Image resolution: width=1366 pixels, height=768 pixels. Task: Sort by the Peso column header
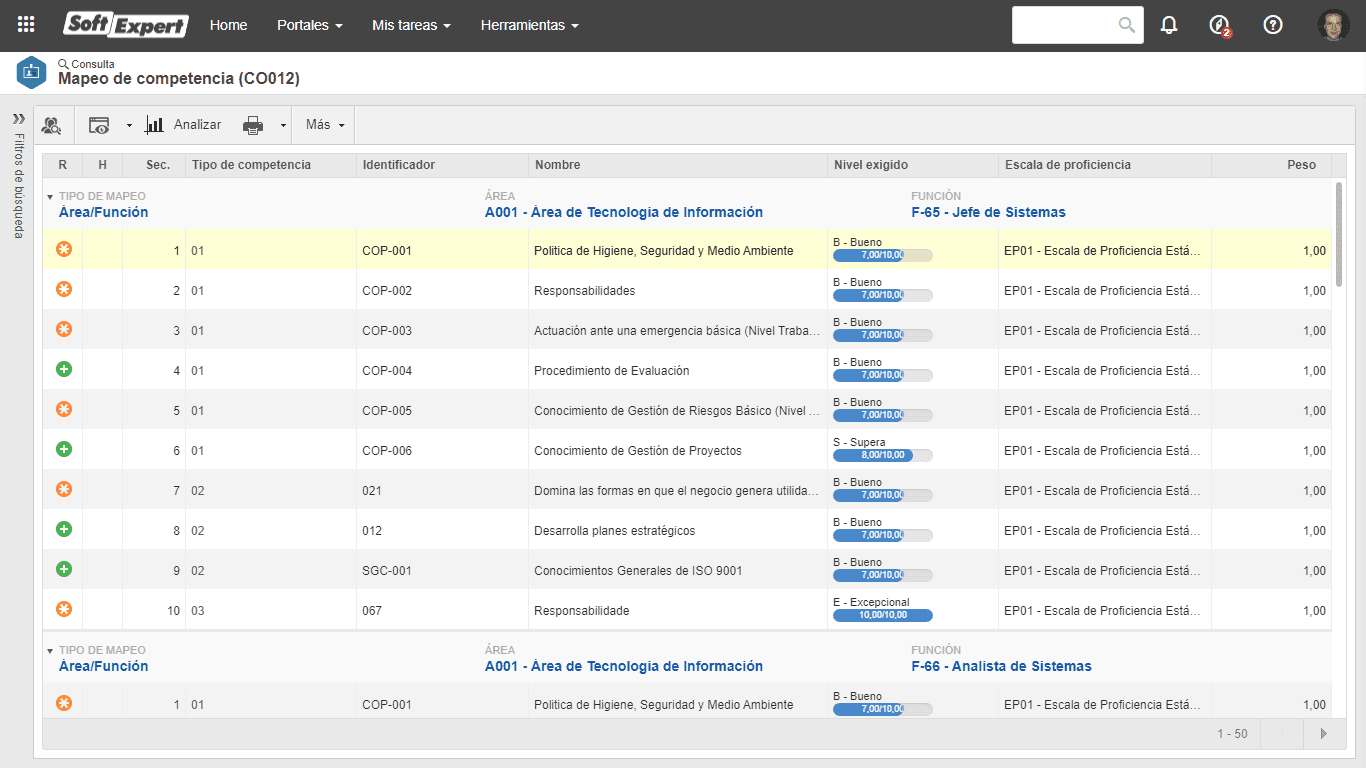click(1271, 165)
